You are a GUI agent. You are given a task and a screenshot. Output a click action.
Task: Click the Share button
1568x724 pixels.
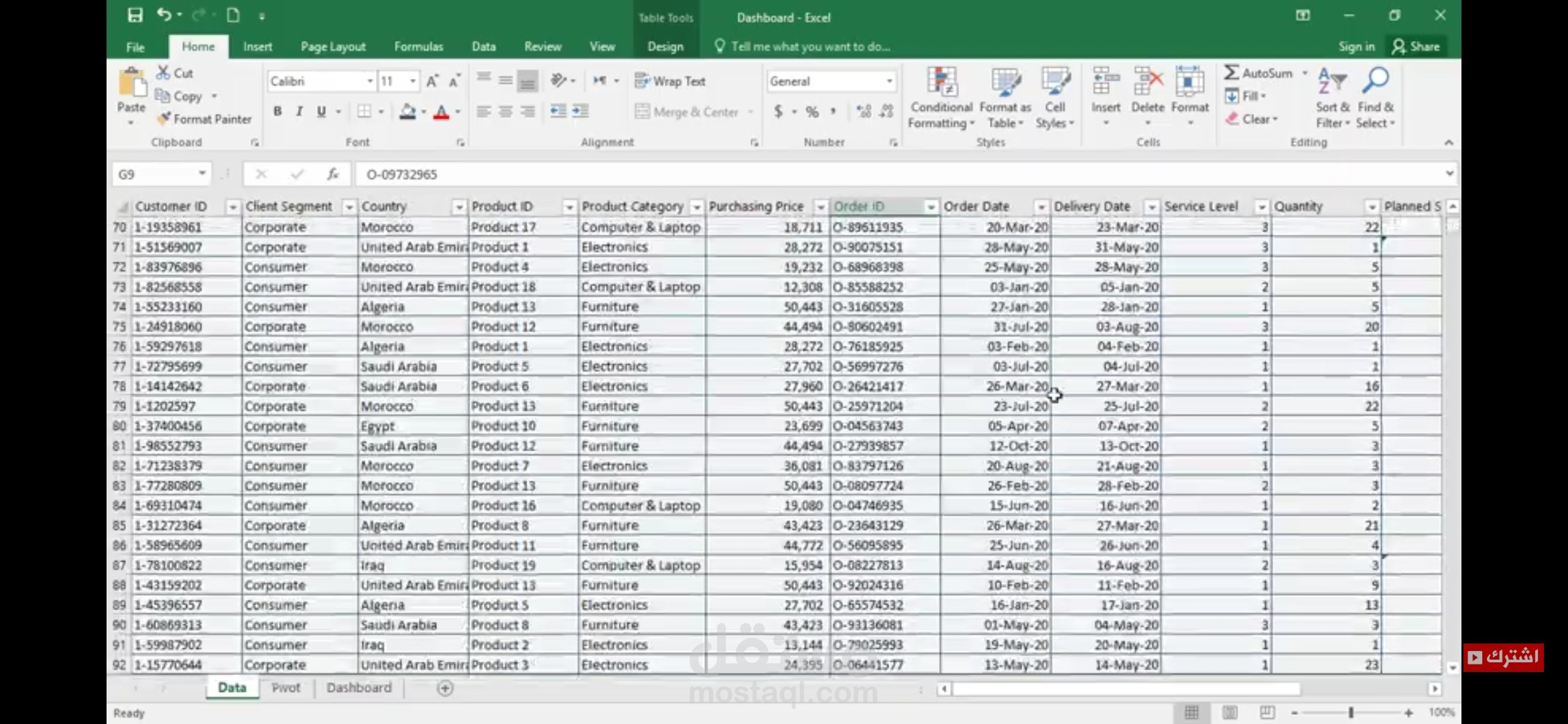[x=1416, y=46]
